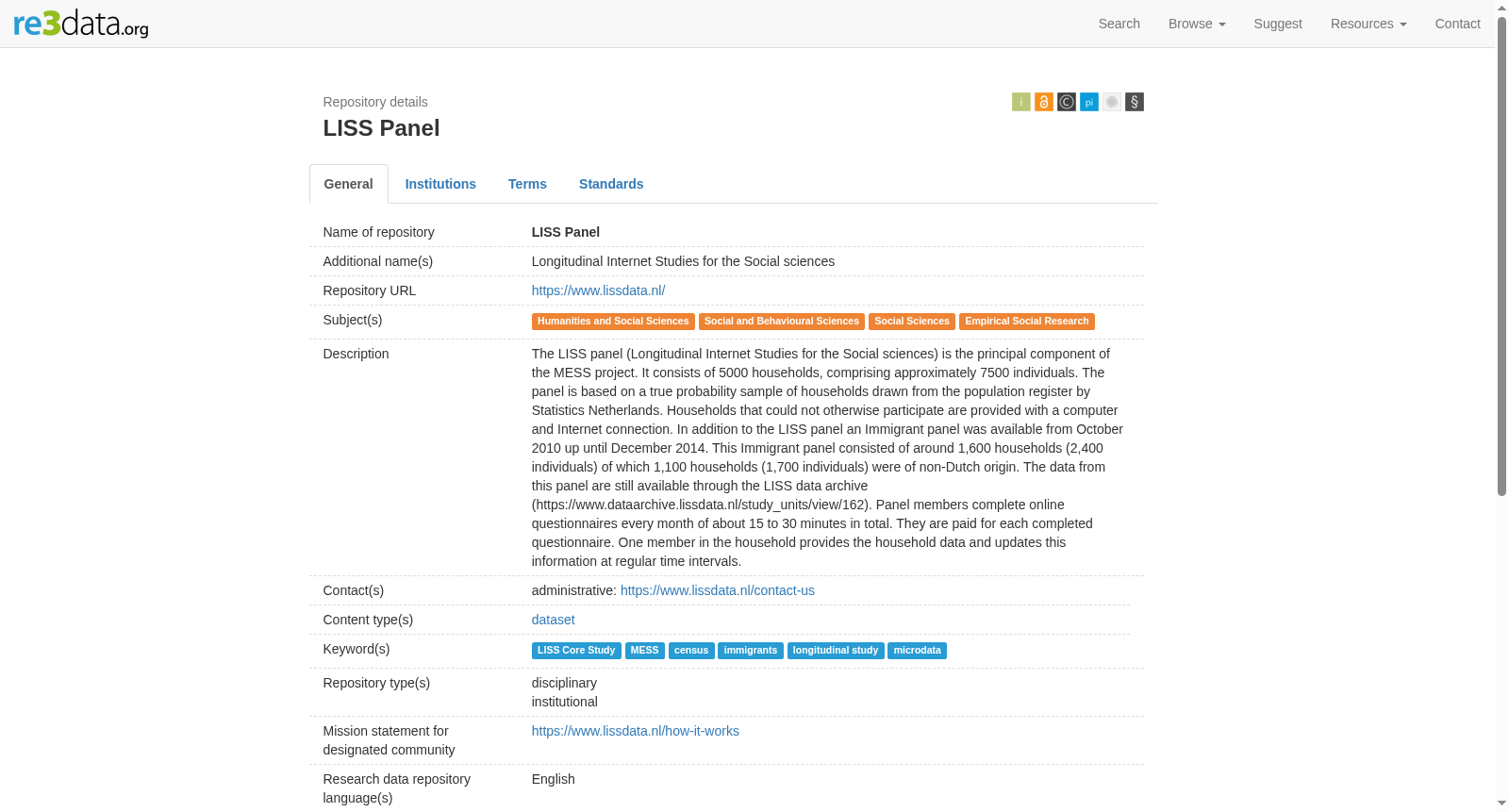Expand the Browse dropdown menu
This screenshot has height=812, width=1509.
click(1197, 24)
